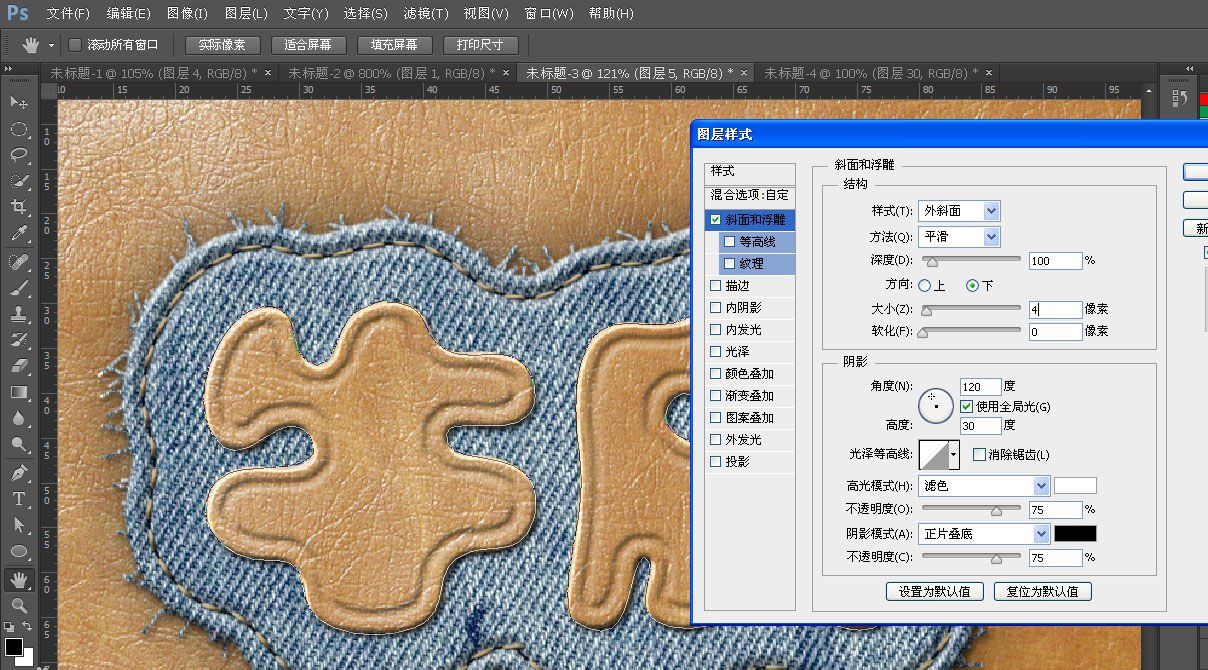Open the 图层(L) menu
The height and width of the screenshot is (670, 1208).
tap(246, 13)
